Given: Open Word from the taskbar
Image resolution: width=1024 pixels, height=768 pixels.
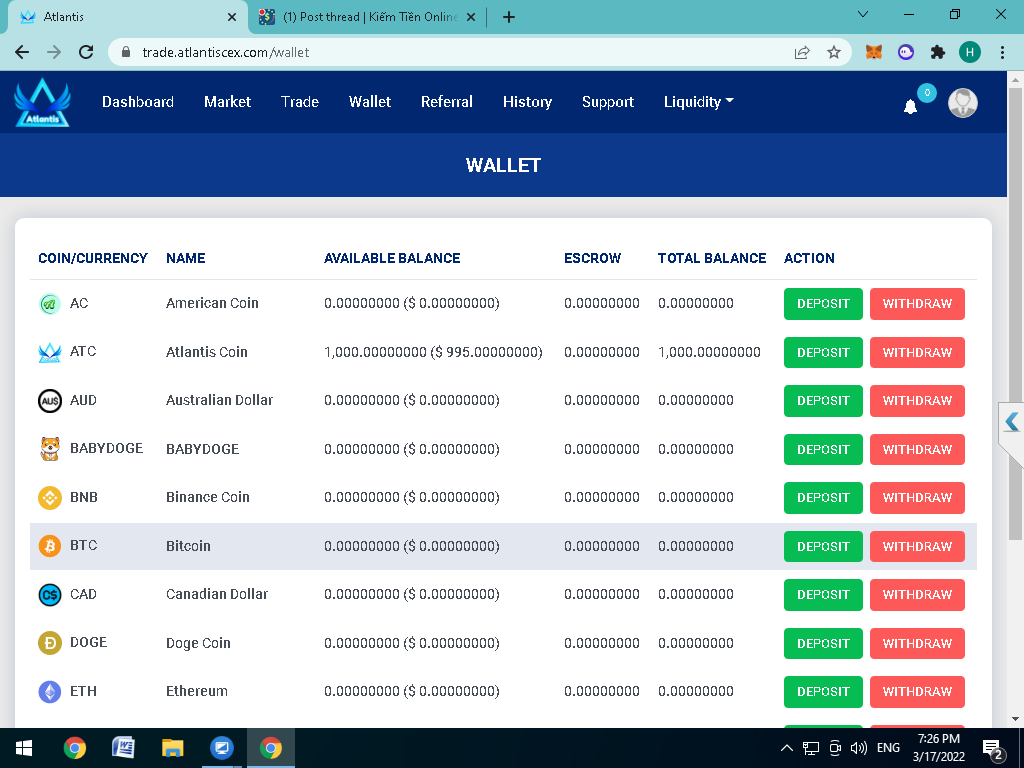Looking at the screenshot, I should 123,748.
